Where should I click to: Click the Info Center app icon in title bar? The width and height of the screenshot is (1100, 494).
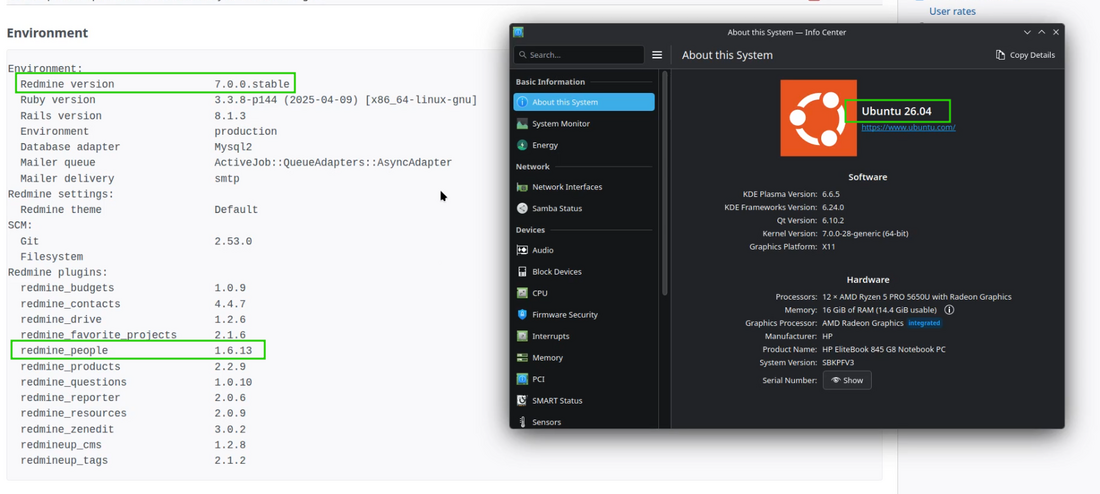[x=518, y=32]
